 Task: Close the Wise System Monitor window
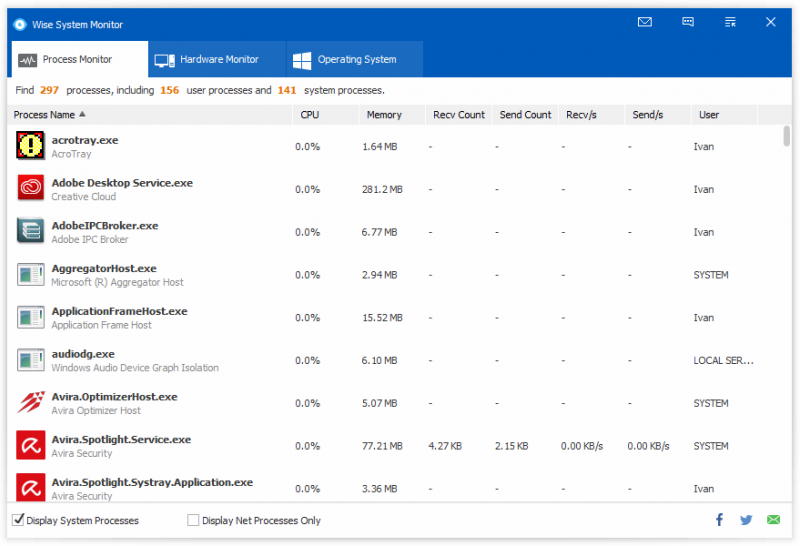click(x=770, y=22)
